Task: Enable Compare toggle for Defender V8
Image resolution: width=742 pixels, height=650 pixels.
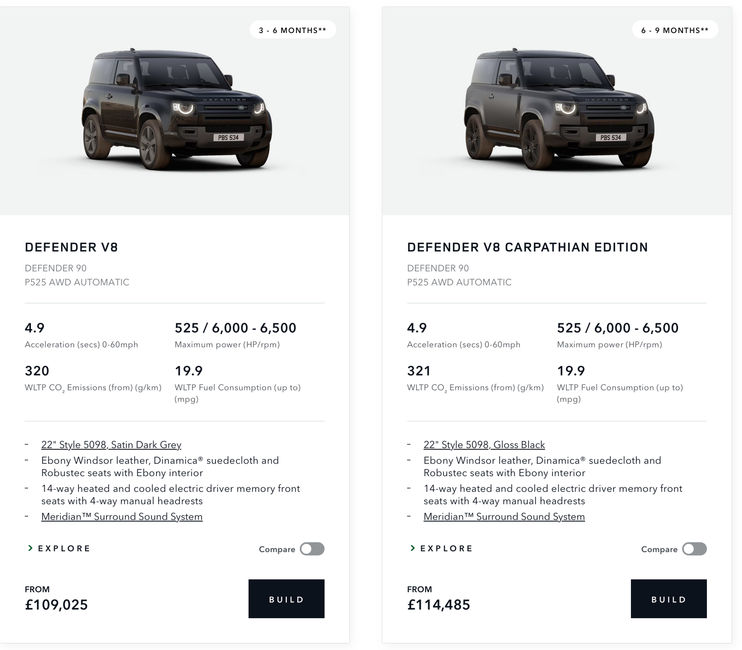Action: (312, 549)
